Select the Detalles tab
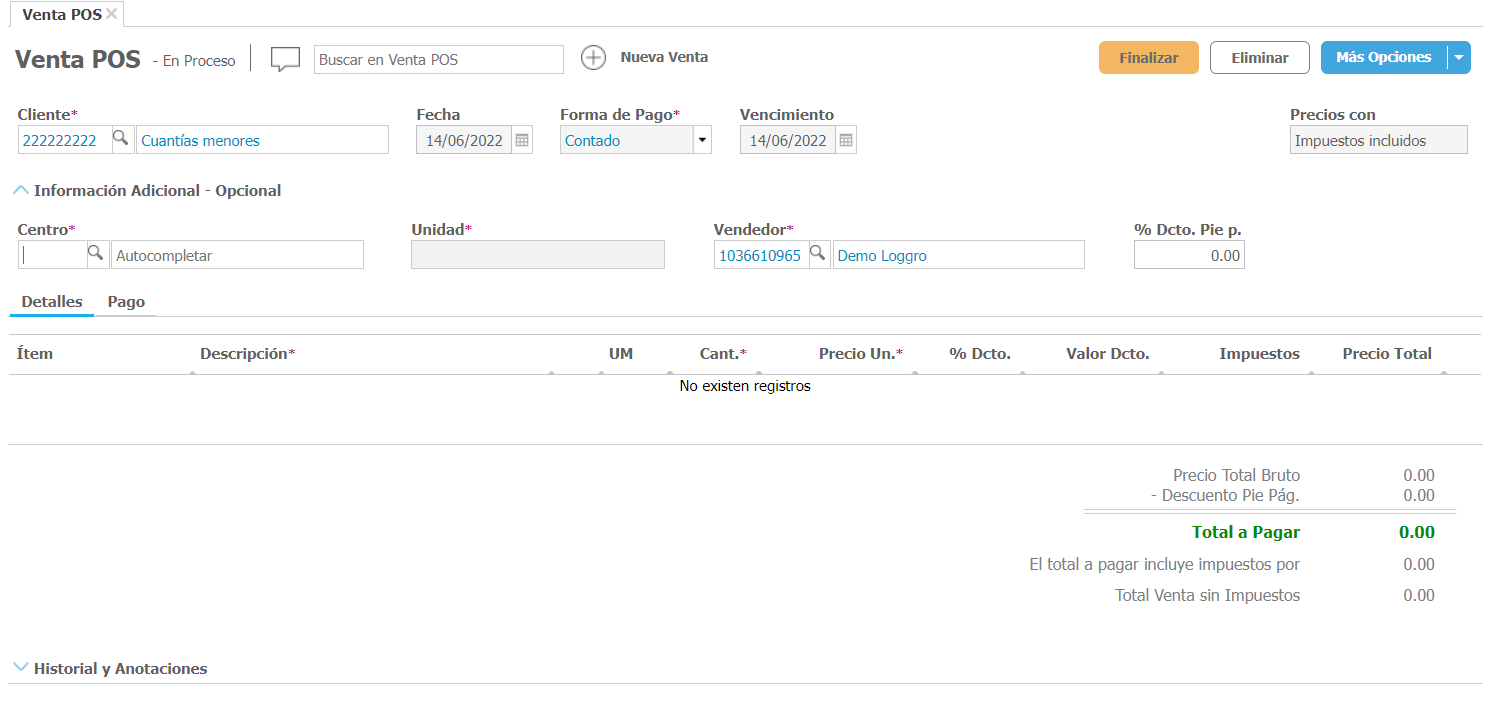 (x=52, y=302)
